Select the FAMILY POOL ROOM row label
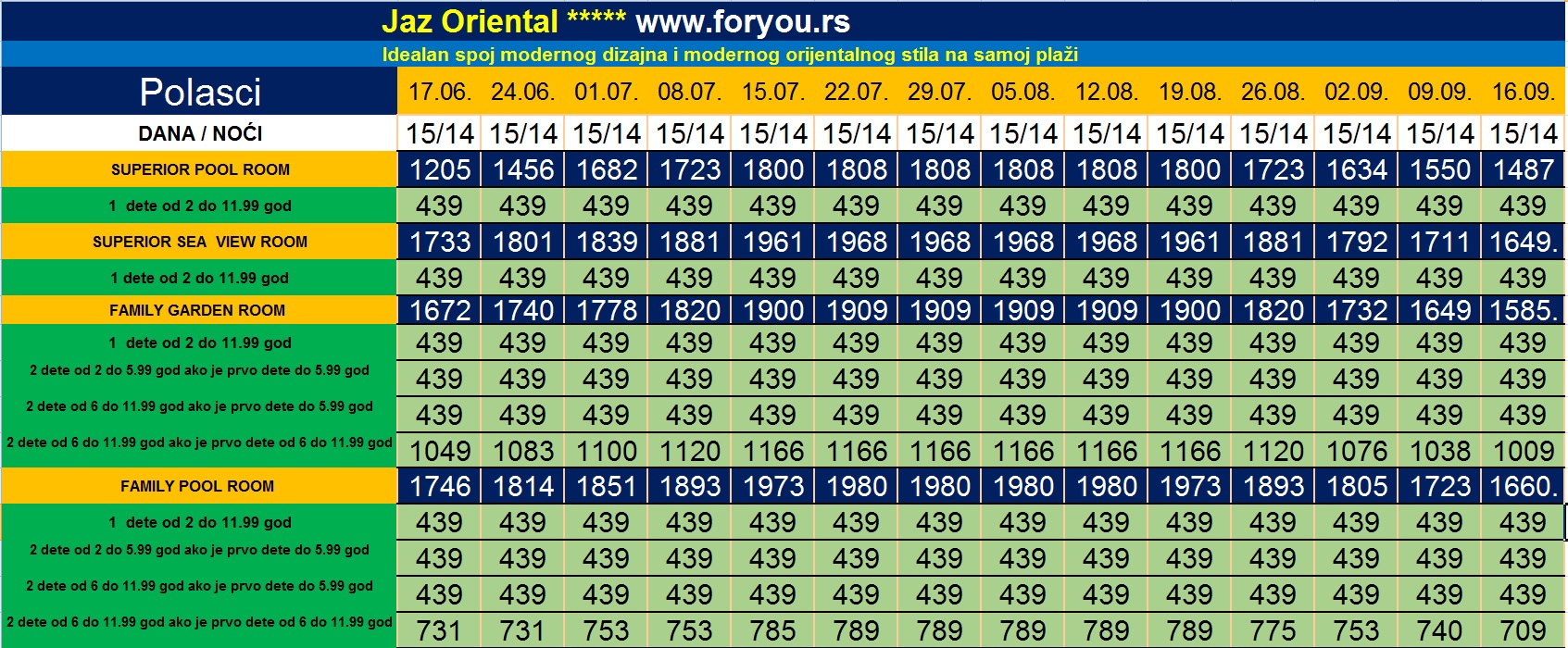This screenshot has width=1568, height=648. point(197,486)
